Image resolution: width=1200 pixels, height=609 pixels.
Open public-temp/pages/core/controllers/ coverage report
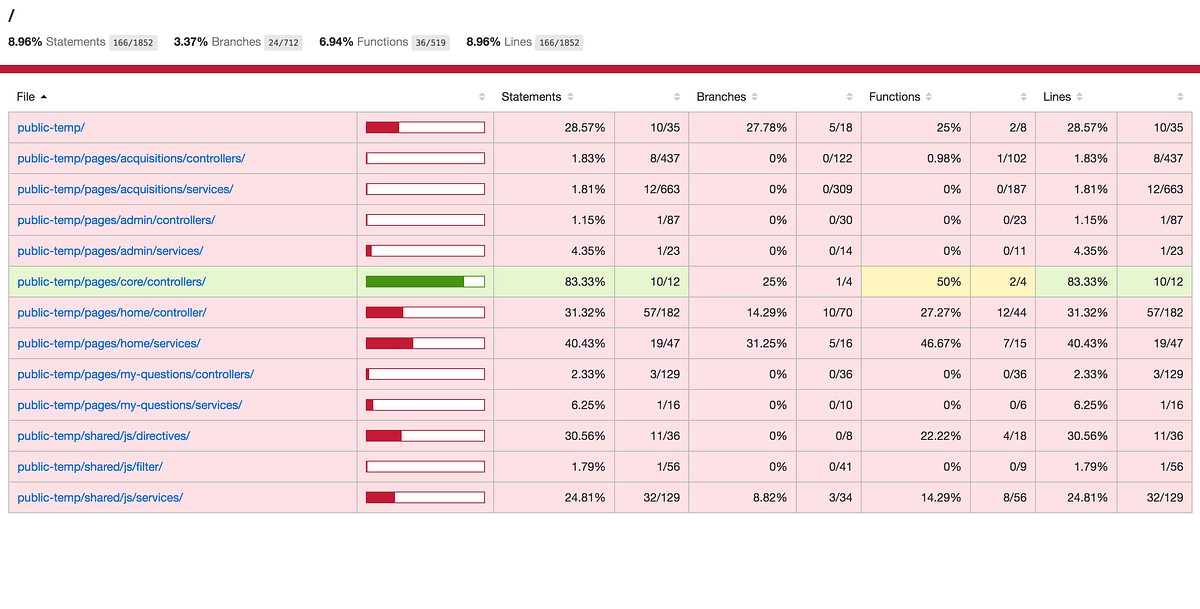point(113,281)
